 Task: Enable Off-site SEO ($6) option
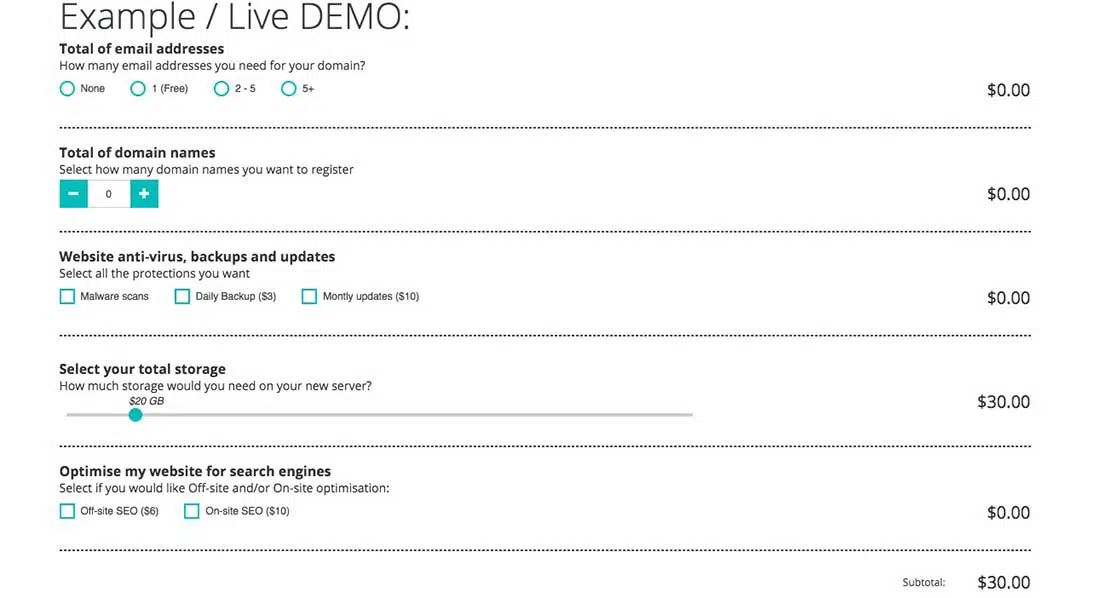coord(68,511)
